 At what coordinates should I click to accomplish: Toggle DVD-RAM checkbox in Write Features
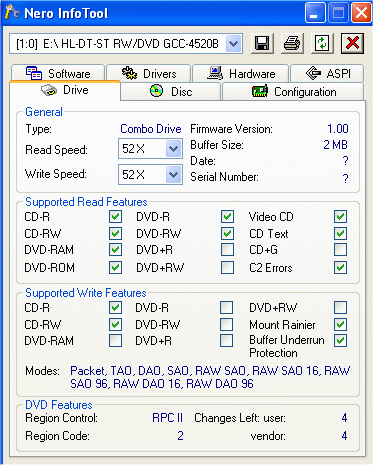tap(115, 341)
